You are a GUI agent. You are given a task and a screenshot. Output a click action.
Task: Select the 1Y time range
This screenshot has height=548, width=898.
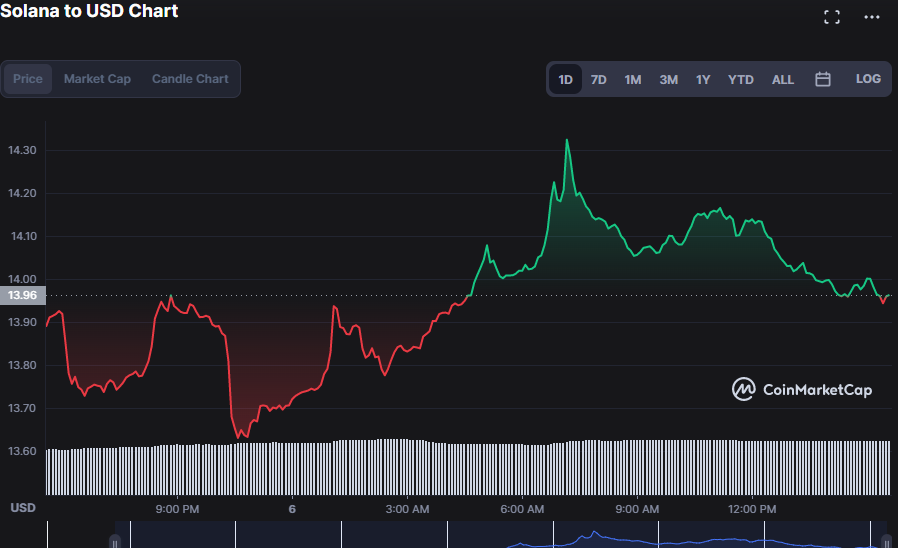pyautogui.click(x=703, y=80)
